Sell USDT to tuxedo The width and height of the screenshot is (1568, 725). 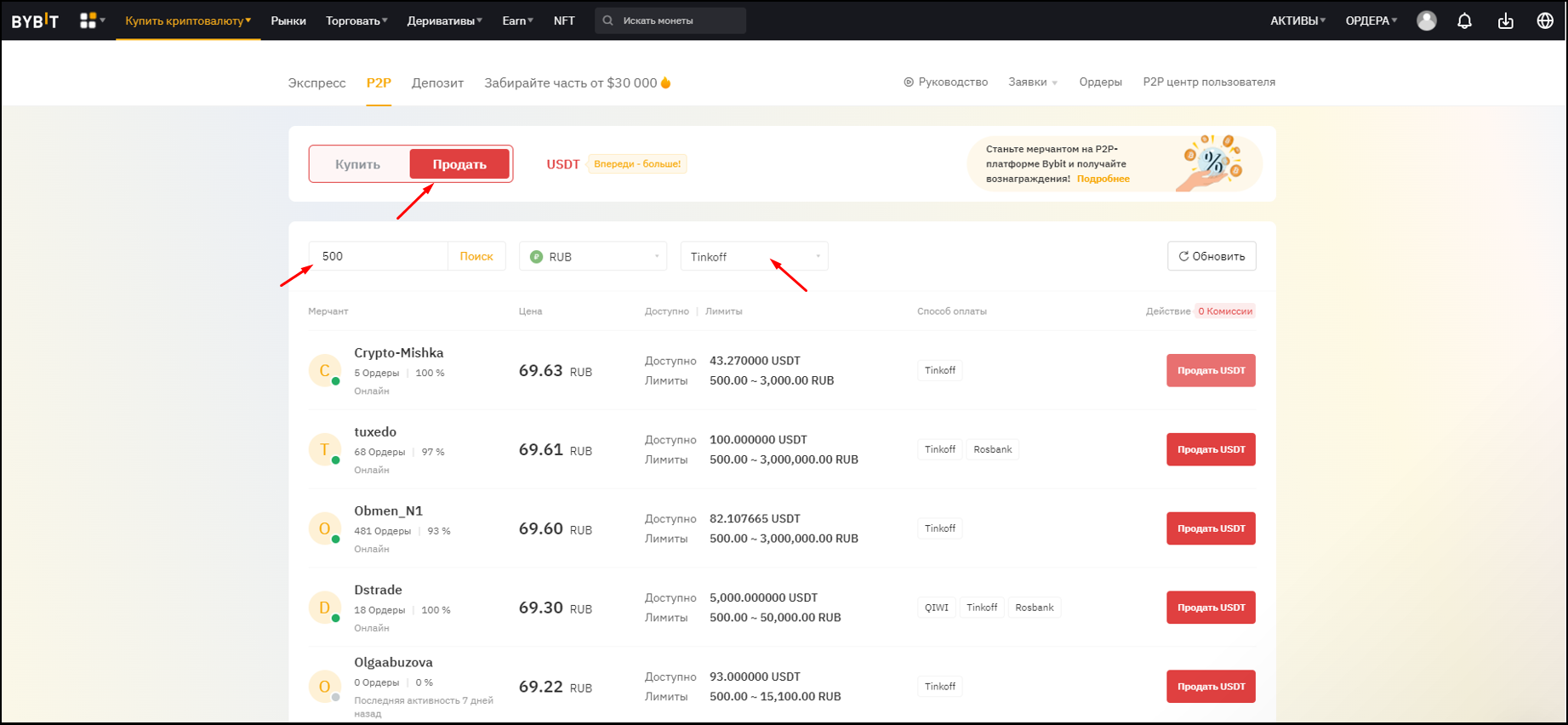point(1211,449)
